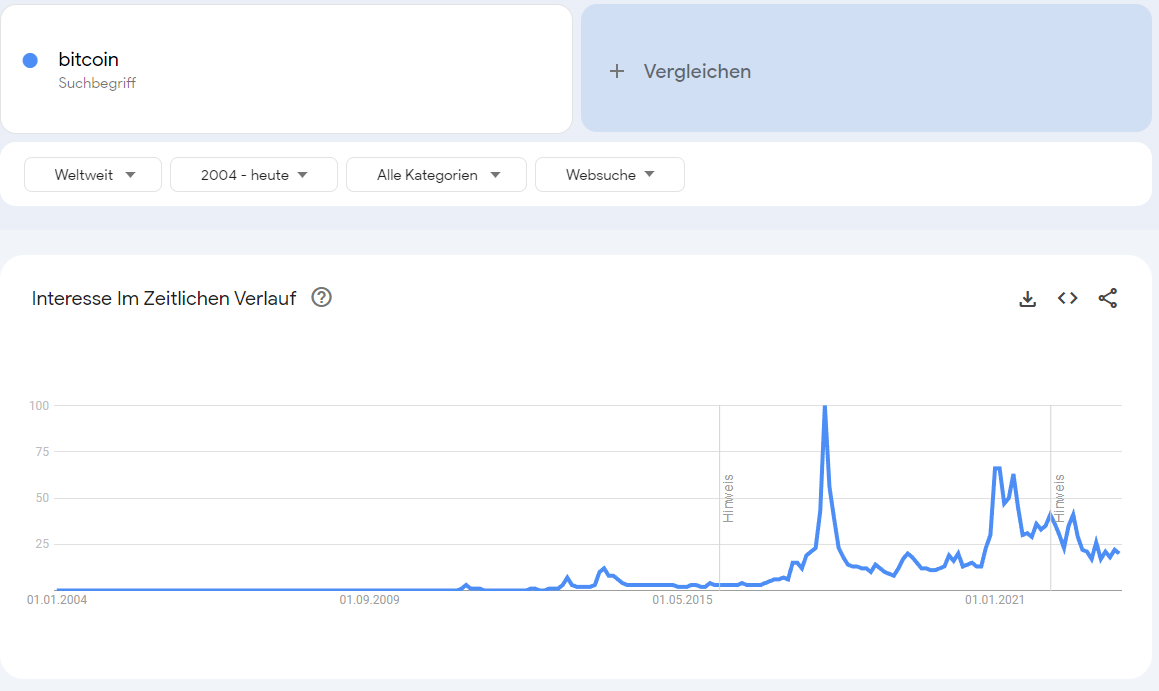Open the help icon beside Interesse Im Zeitlichen Verlauf
The width and height of the screenshot is (1159, 691).
pyautogui.click(x=321, y=297)
